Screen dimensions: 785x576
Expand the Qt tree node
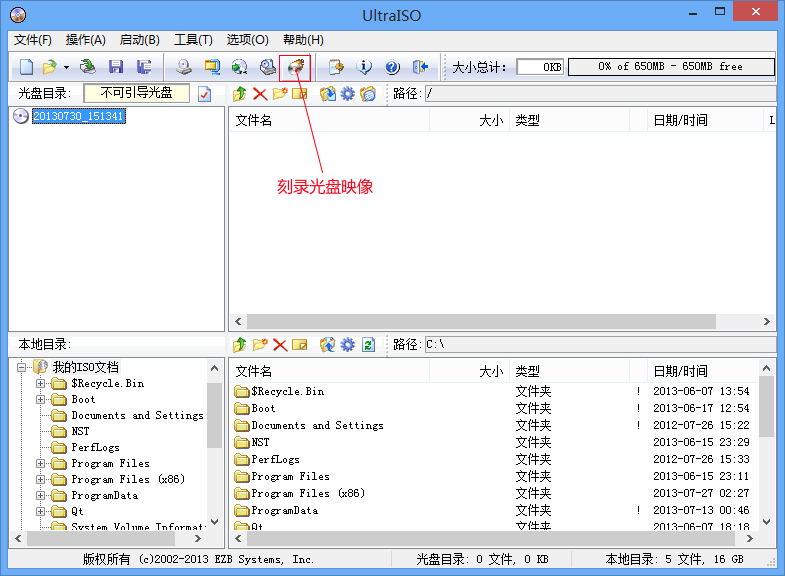point(41,512)
